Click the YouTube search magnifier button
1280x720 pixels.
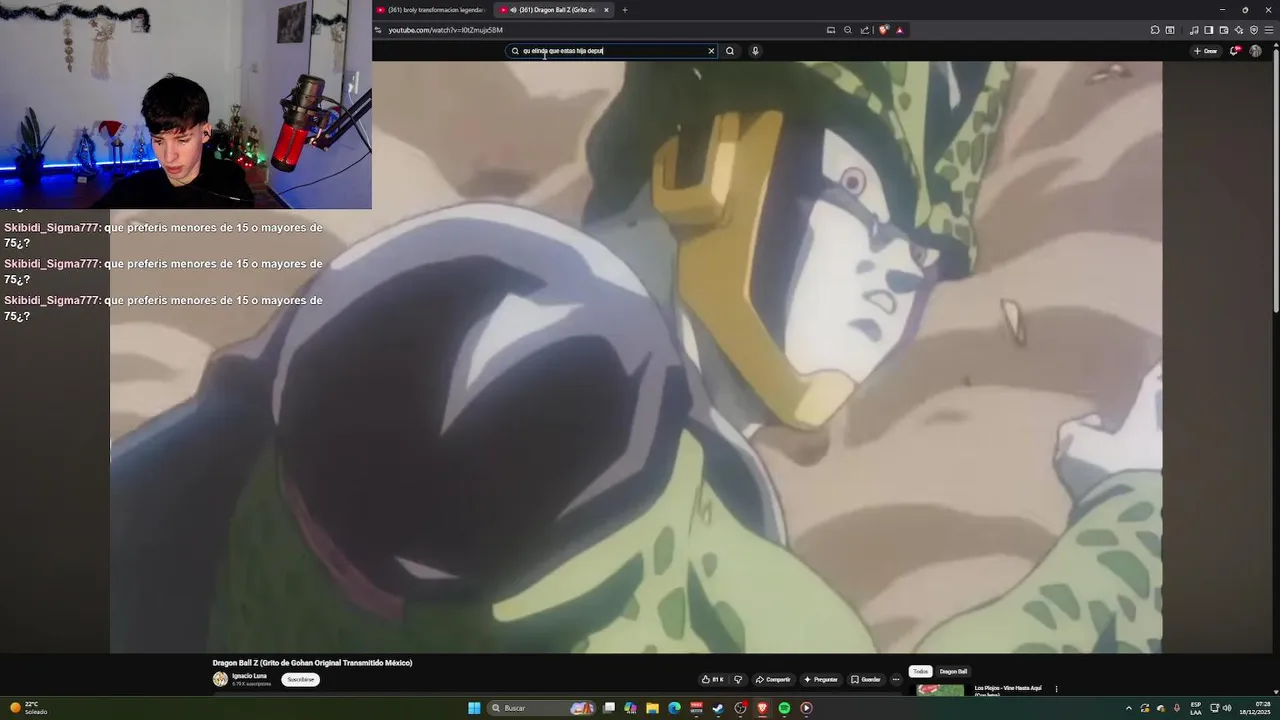coord(730,51)
